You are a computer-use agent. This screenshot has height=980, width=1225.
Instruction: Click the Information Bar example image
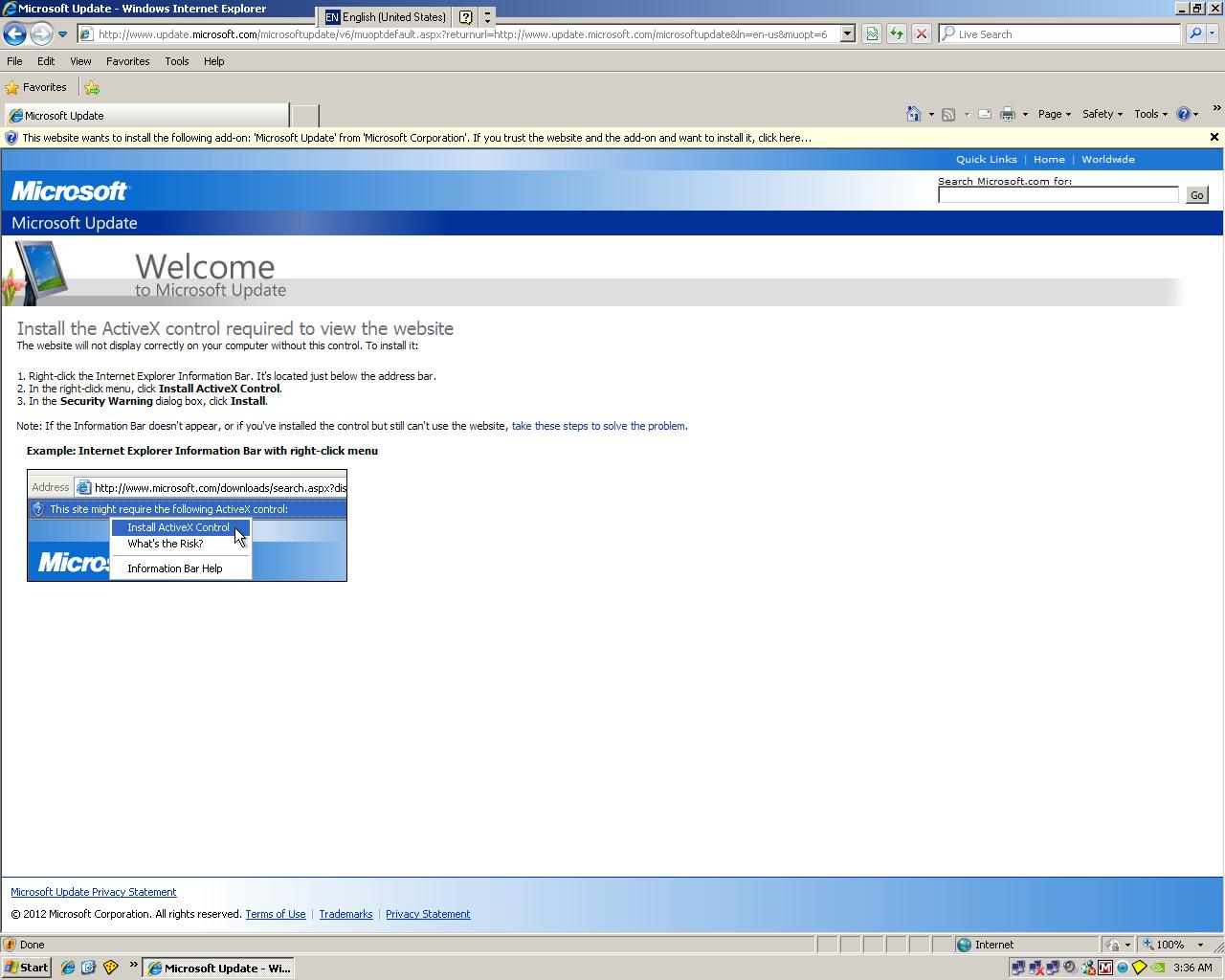point(187,525)
